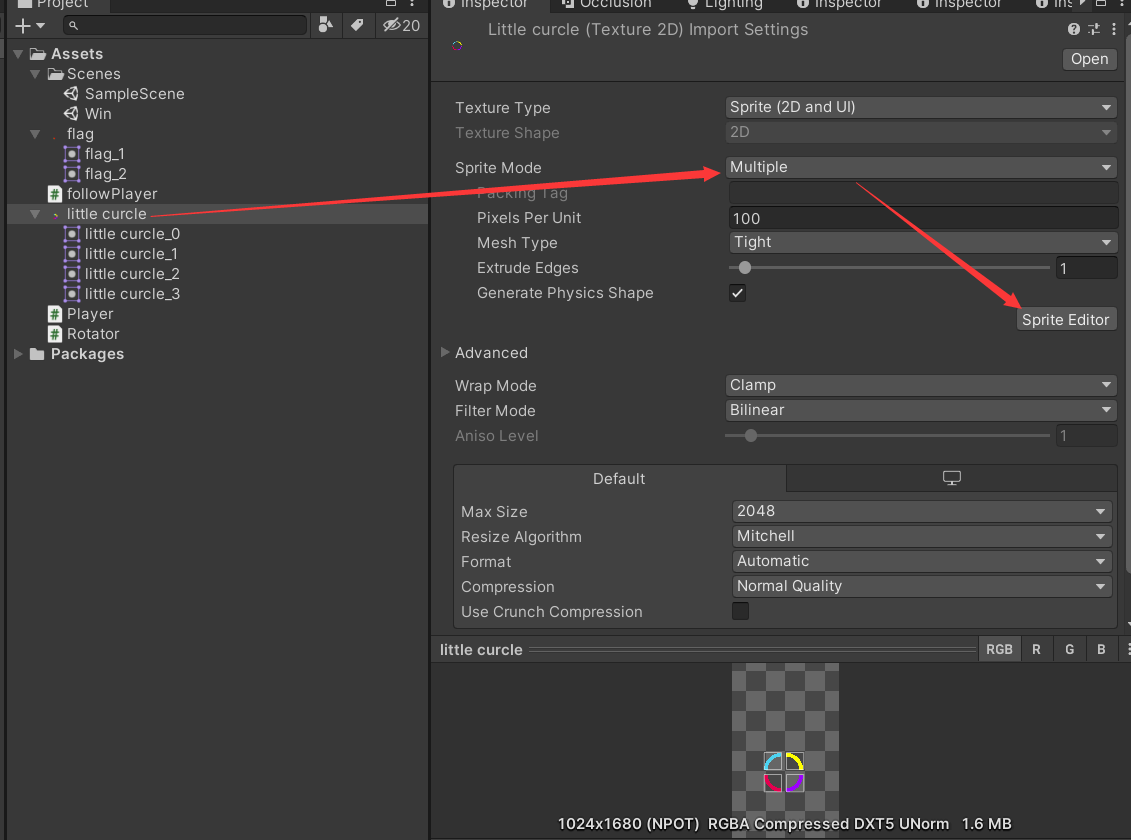Select the Win scene icon

click(71, 113)
